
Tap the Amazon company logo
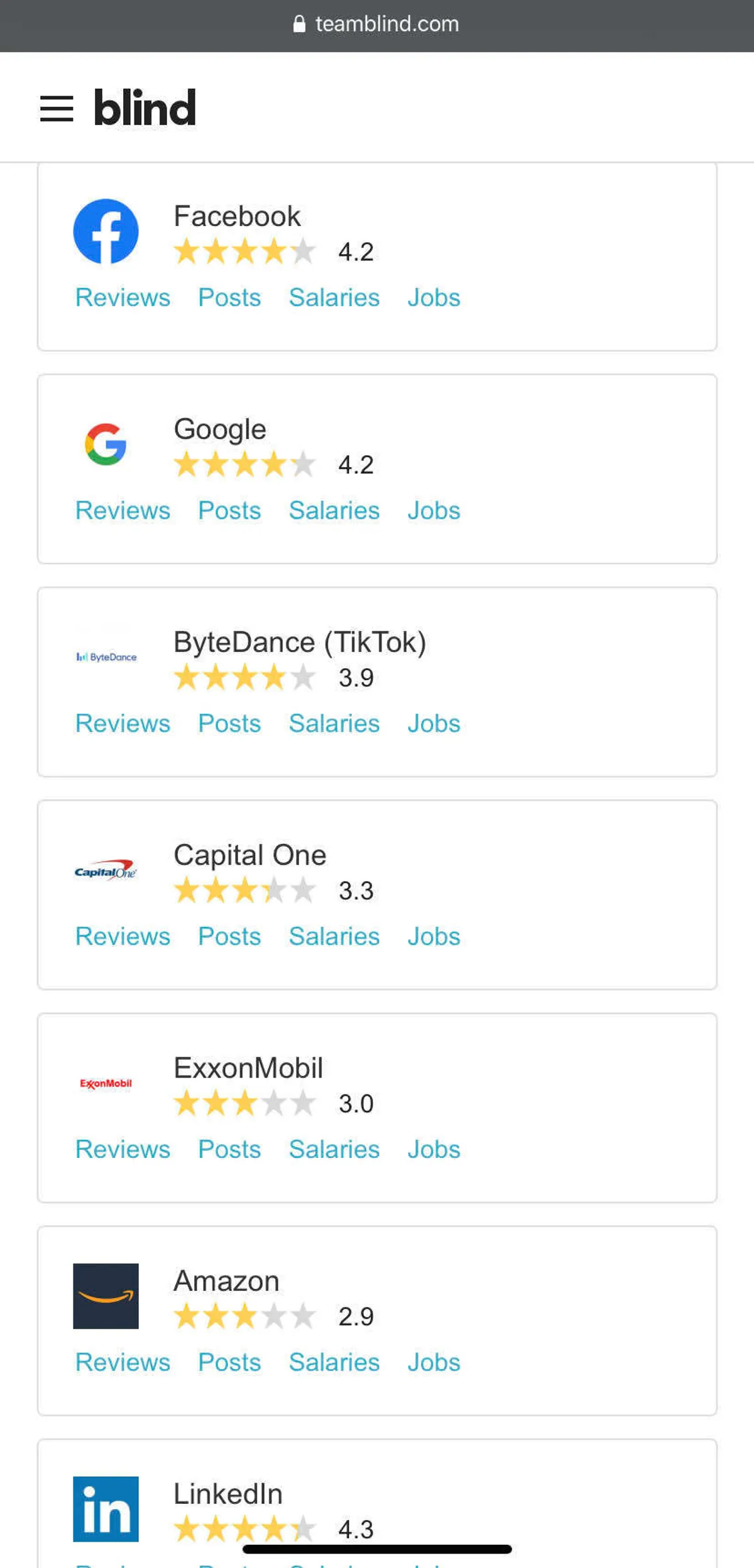point(106,1296)
